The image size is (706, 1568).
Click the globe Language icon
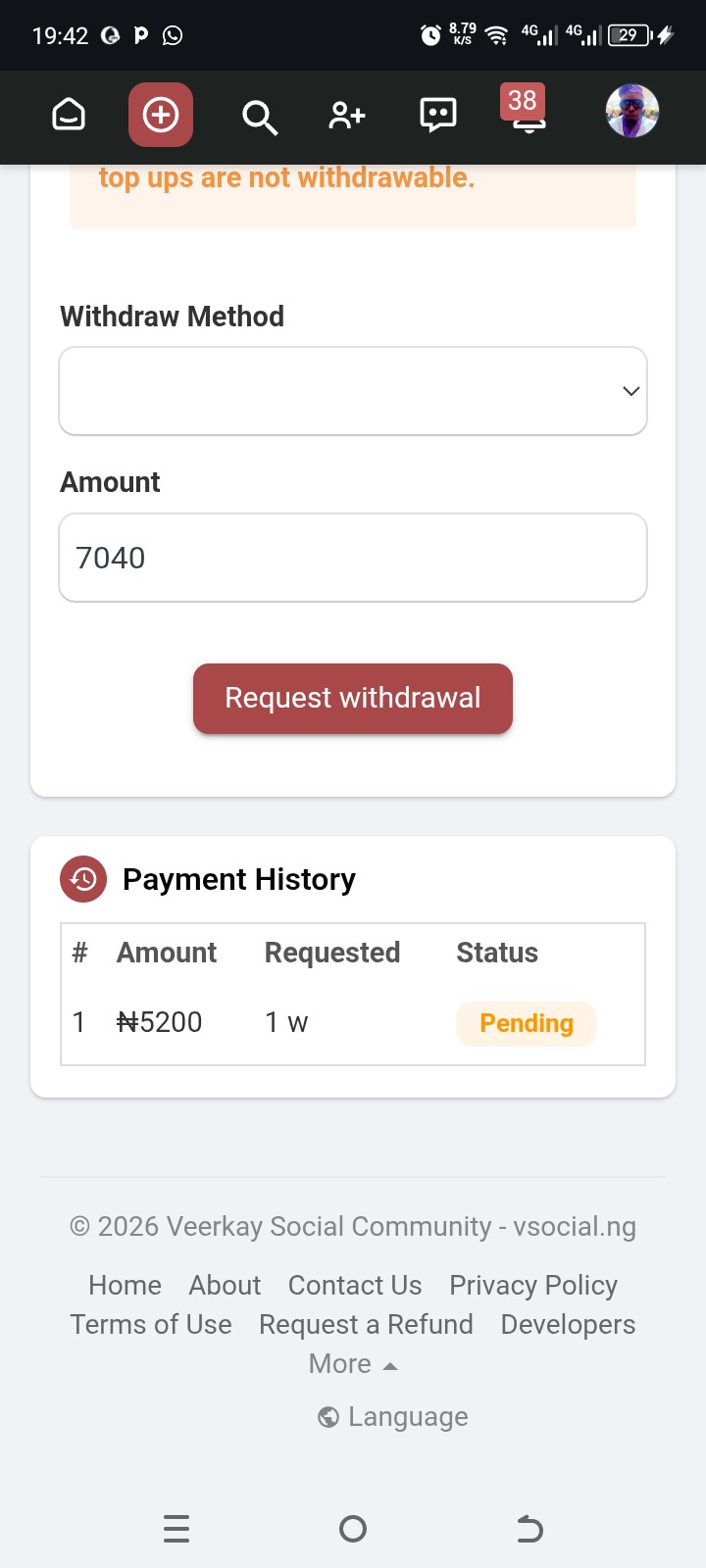pyautogui.click(x=328, y=1417)
